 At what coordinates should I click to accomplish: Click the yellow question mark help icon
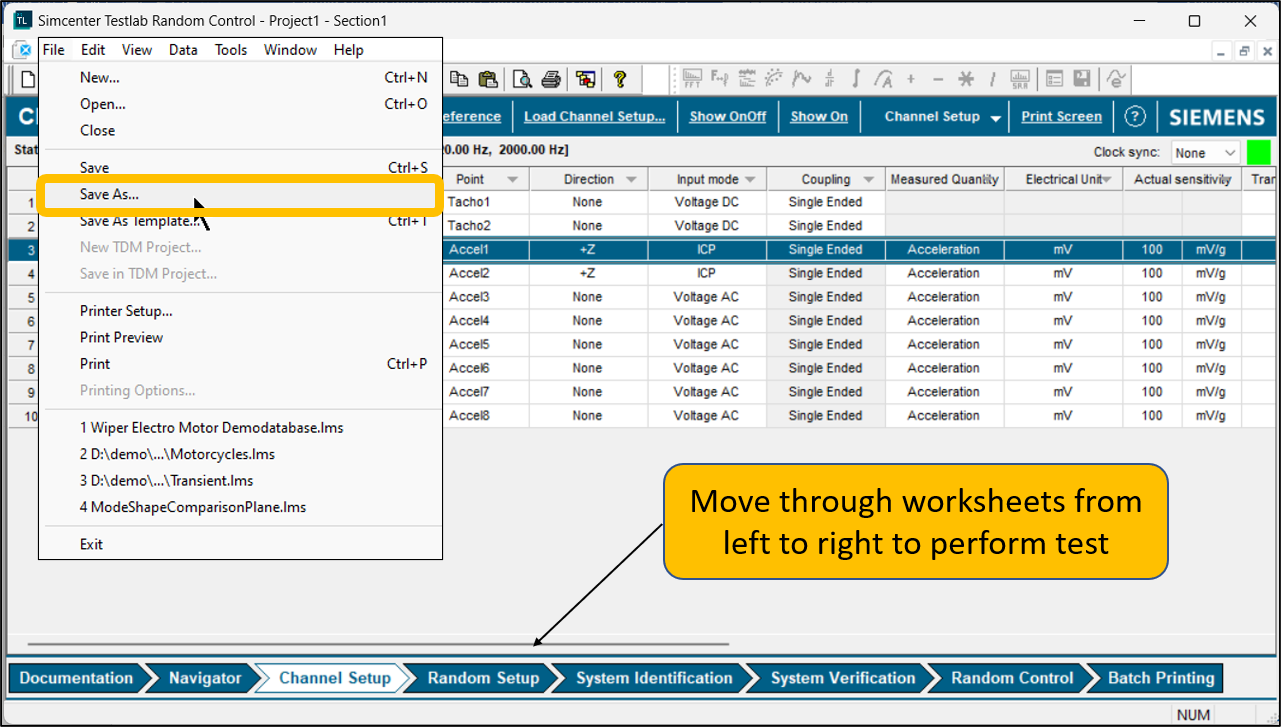click(620, 79)
